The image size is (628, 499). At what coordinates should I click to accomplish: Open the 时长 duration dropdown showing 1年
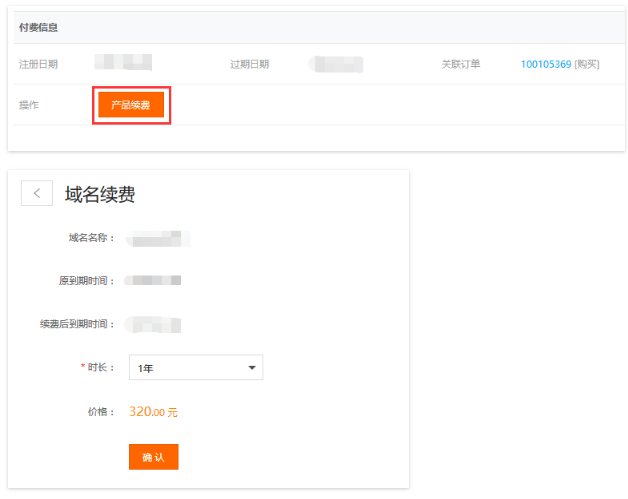point(196,367)
